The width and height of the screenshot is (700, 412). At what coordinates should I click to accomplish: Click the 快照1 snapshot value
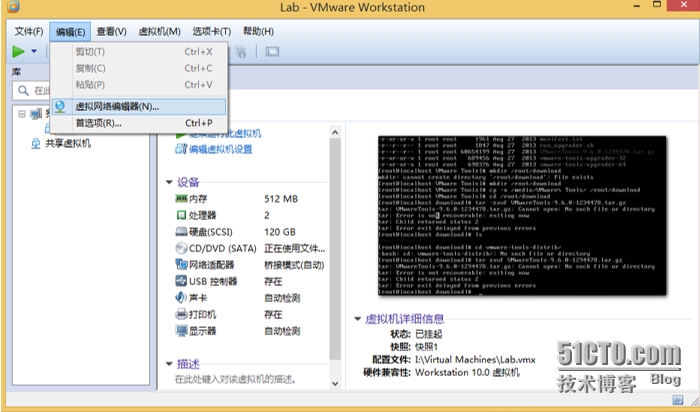tap(426, 347)
